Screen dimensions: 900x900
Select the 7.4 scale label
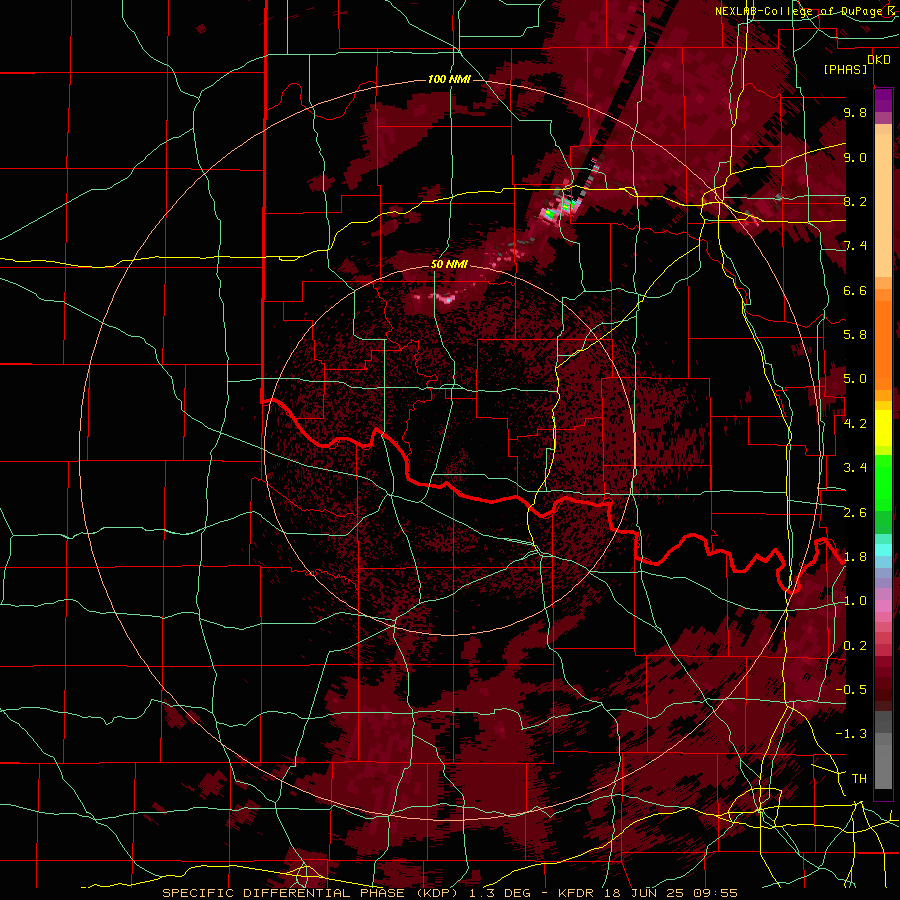pyautogui.click(x=855, y=246)
